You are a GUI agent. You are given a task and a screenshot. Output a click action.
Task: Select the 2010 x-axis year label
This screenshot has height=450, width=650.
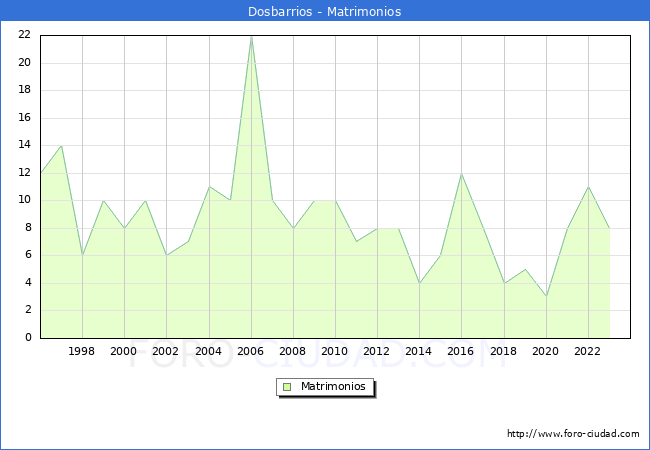[335, 351]
